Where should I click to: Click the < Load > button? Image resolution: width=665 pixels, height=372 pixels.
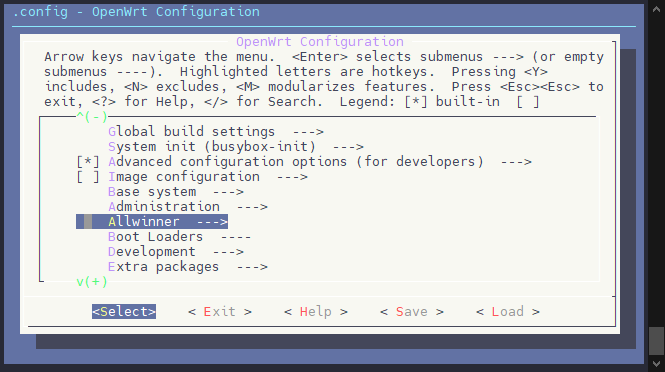(508, 312)
